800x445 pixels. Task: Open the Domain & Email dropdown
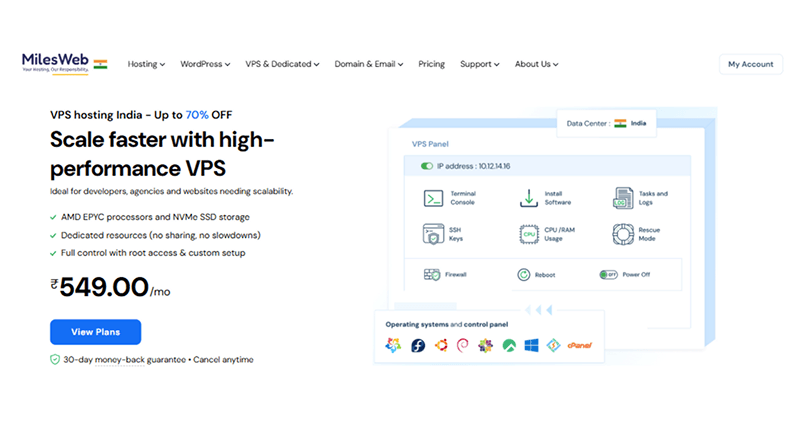pos(369,64)
